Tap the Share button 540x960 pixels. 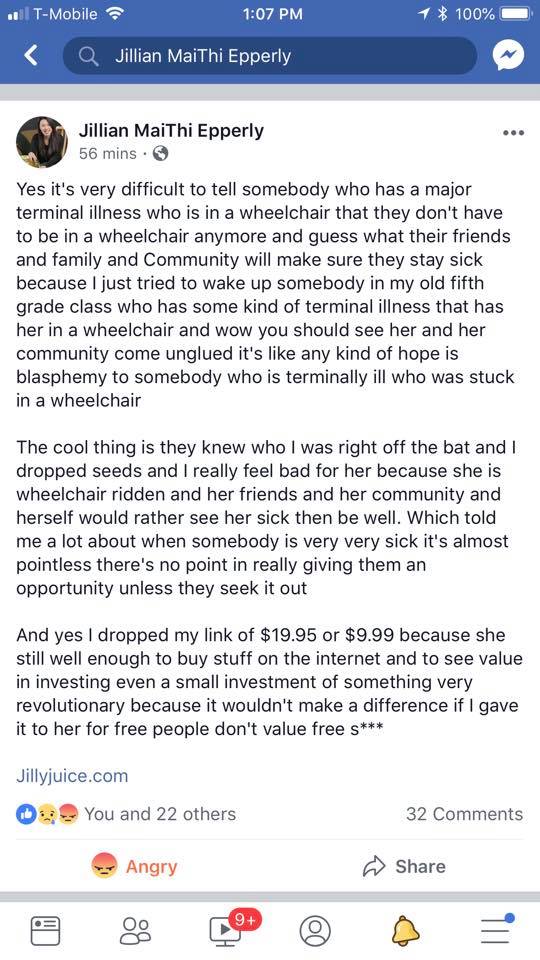[404, 866]
